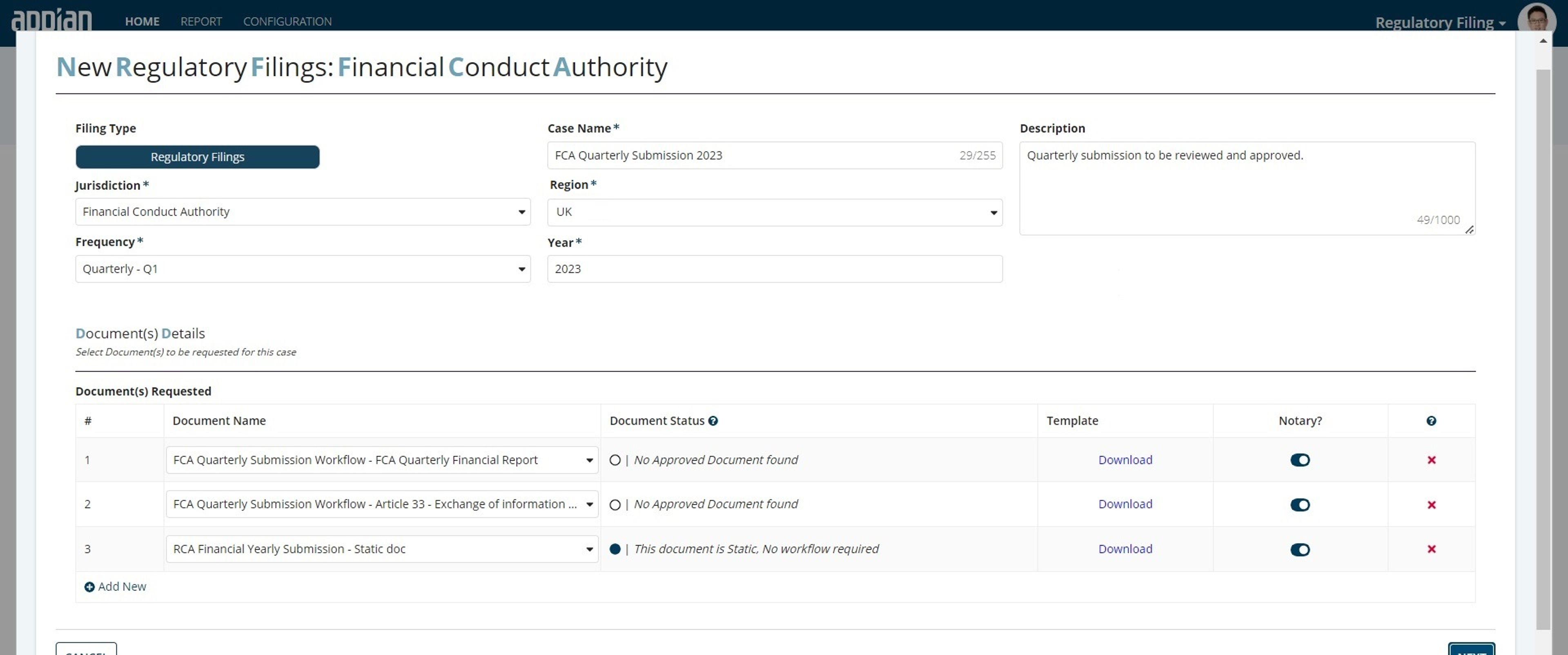This screenshot has height=655, width=1568.
Task: Click 'No Approved Document found' in row 1
Action: tap(716, 460)
